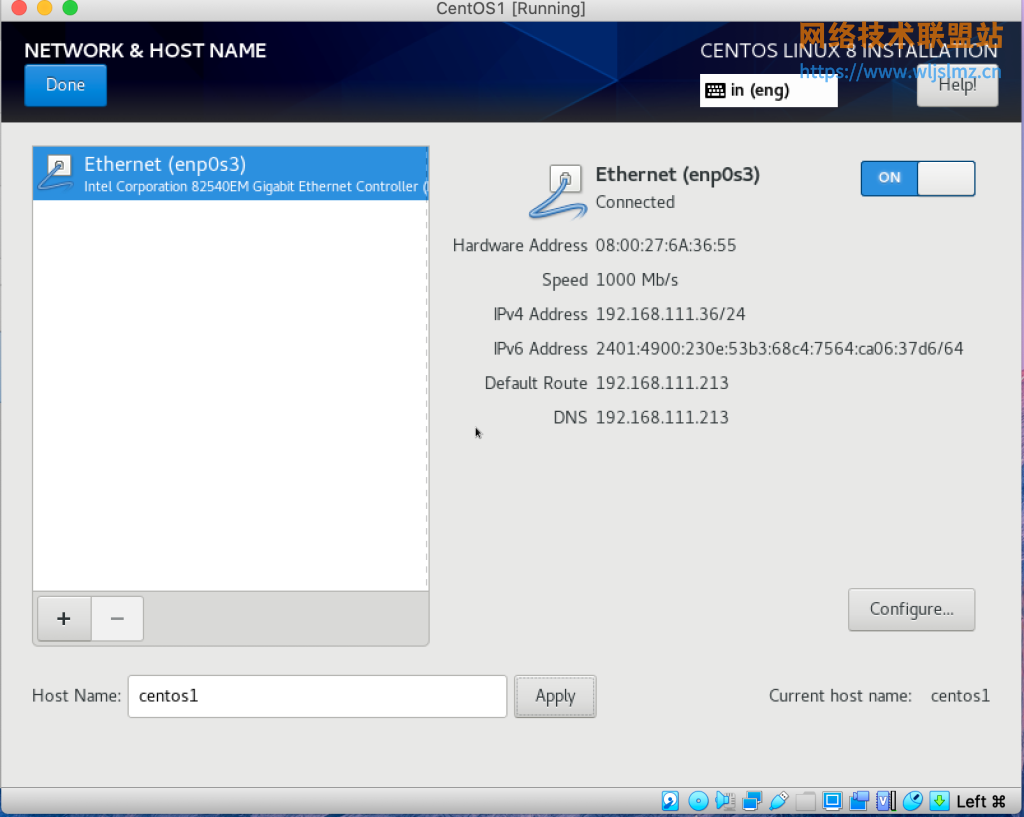Click the hard disk activity status icon
Screen dimensions: 1024x817
670,801
